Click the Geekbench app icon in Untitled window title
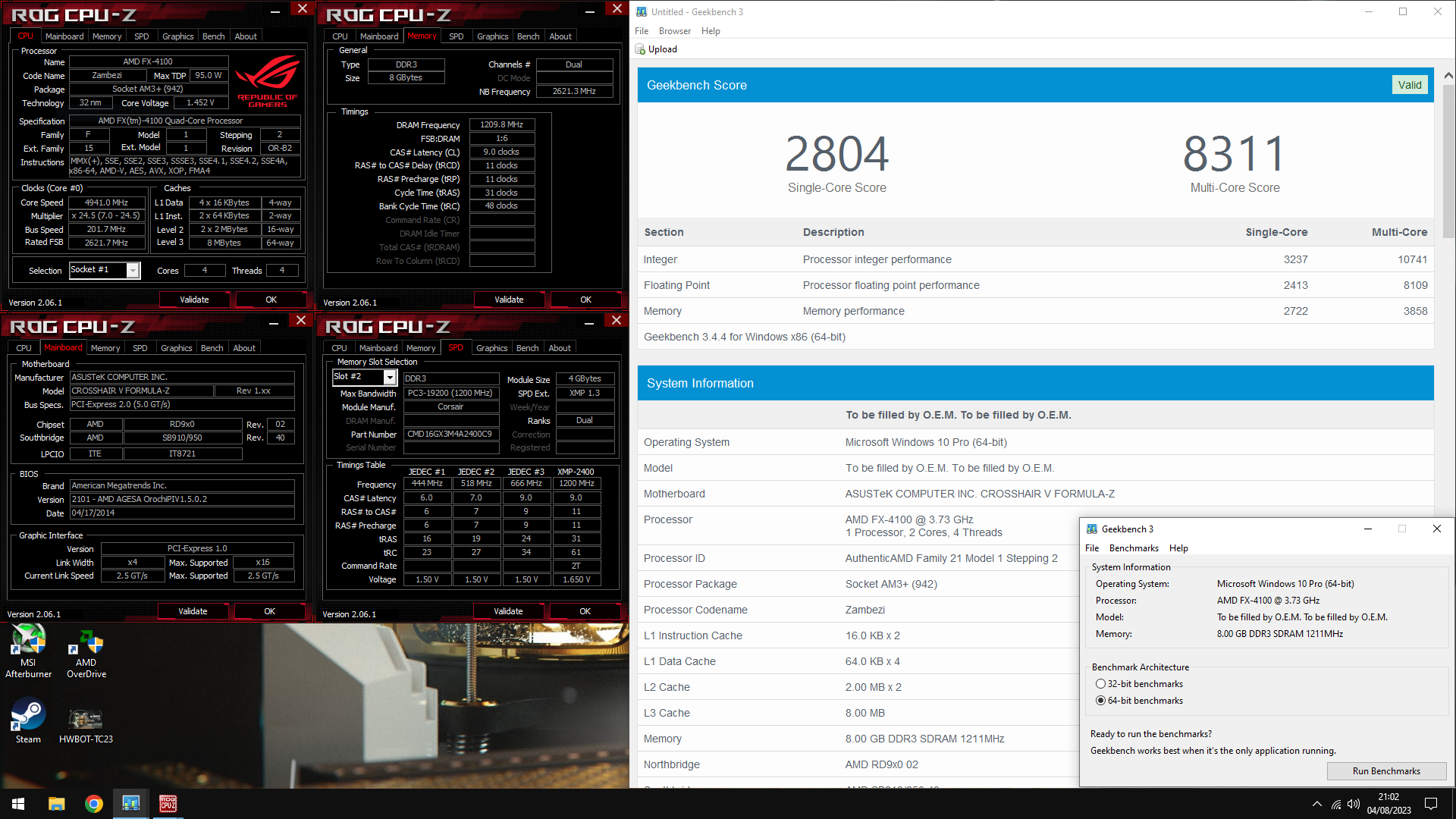 click(x=642, y=11)
